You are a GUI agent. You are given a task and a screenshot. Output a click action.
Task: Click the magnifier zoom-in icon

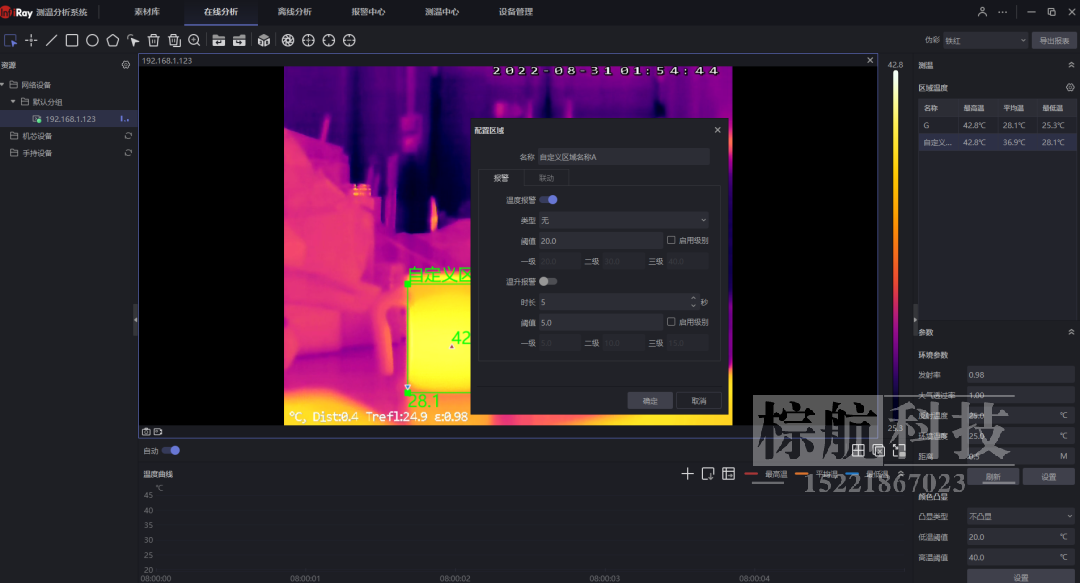pos(194,41)
